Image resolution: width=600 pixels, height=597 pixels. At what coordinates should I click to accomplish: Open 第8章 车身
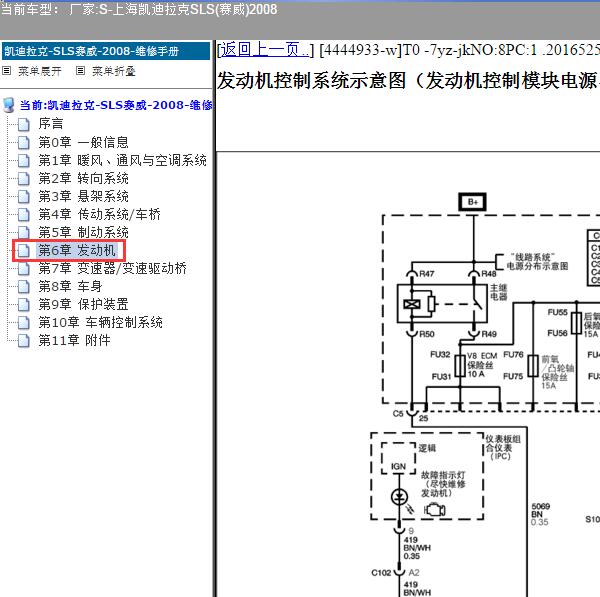tap(70, 286)
